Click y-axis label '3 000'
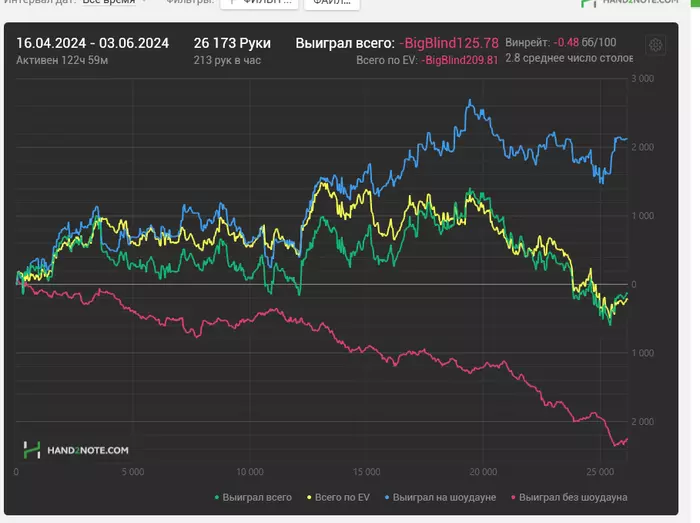This screenshot has width=700, height=523. click(x=642, y=79)
